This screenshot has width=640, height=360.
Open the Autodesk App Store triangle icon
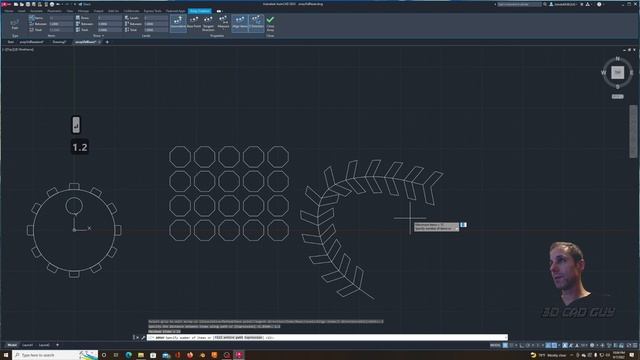click(588, 4)
